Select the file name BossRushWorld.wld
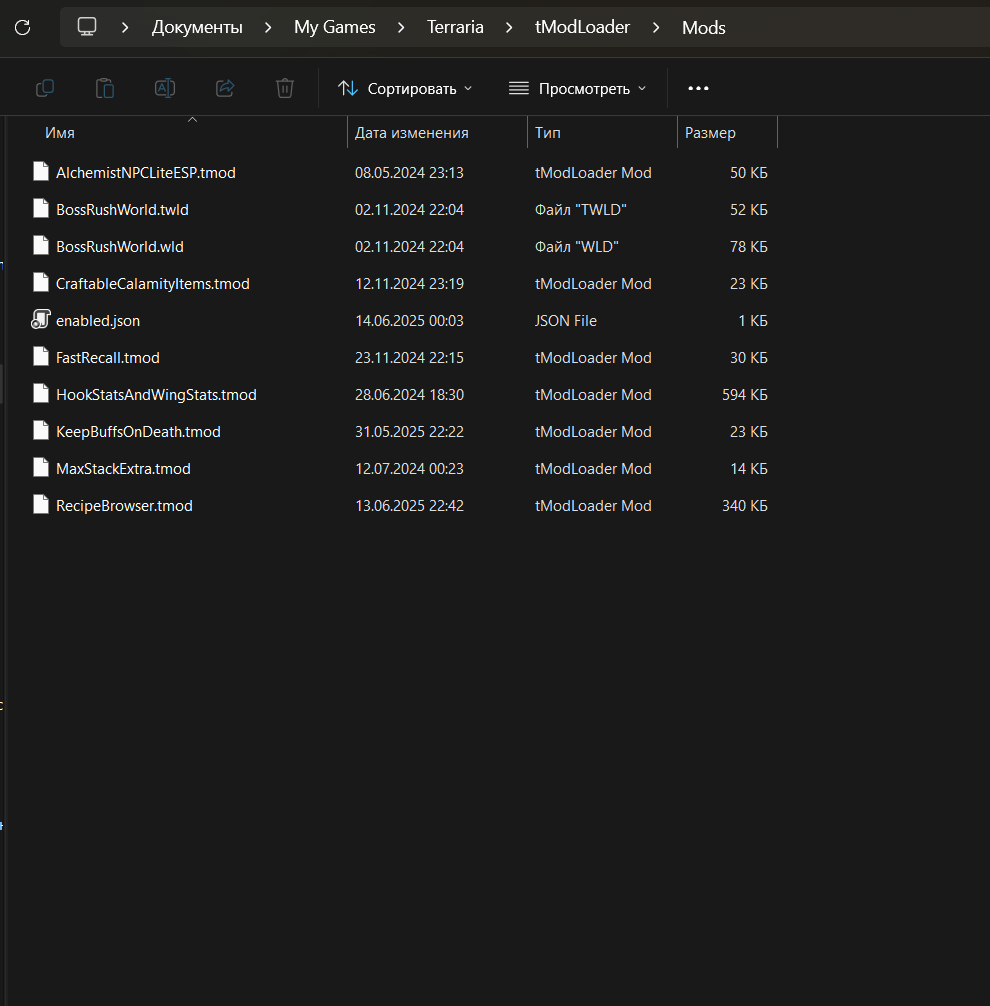990x1006 pixels. 120,246
